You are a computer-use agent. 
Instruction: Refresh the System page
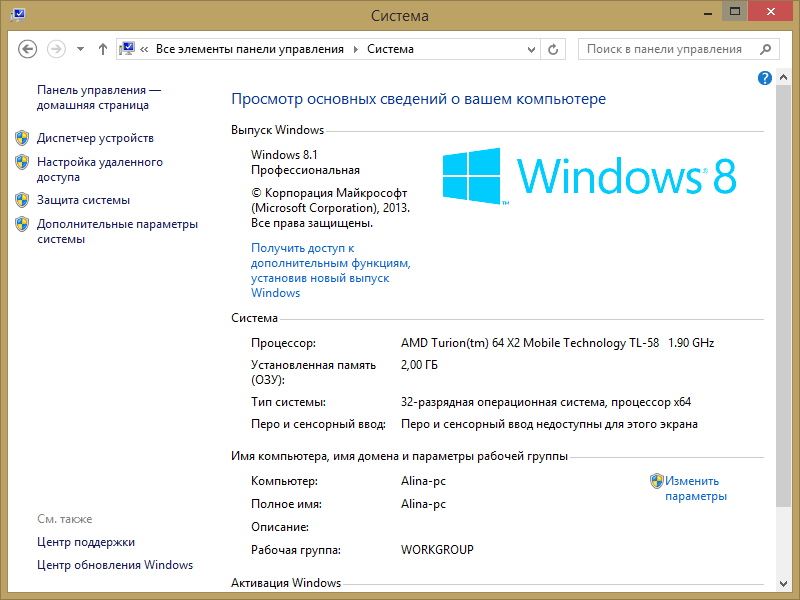pos(553,49)
